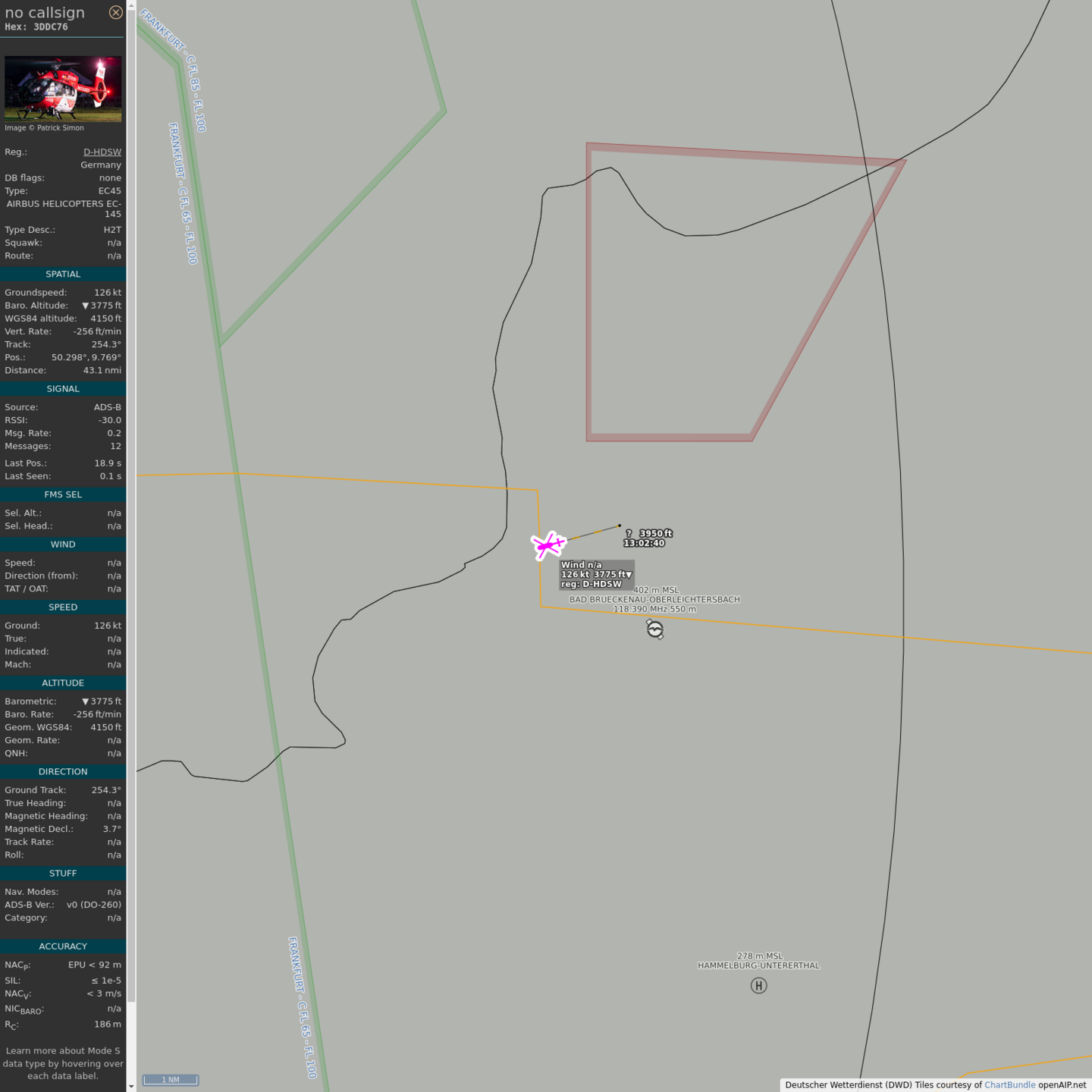The height and width of the screenshot is (1092, 1092).
Task: Click the sidebar scrollbar down arrow
Action: click(x=131, y=1086)
